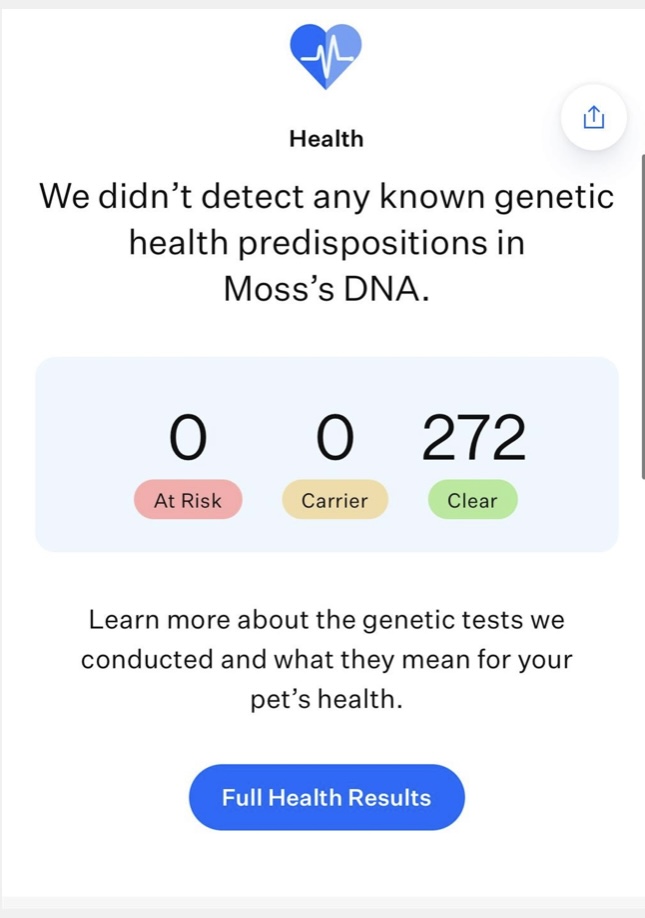
Task: Click the Health section heading
Action: click(x=326, y=139)
